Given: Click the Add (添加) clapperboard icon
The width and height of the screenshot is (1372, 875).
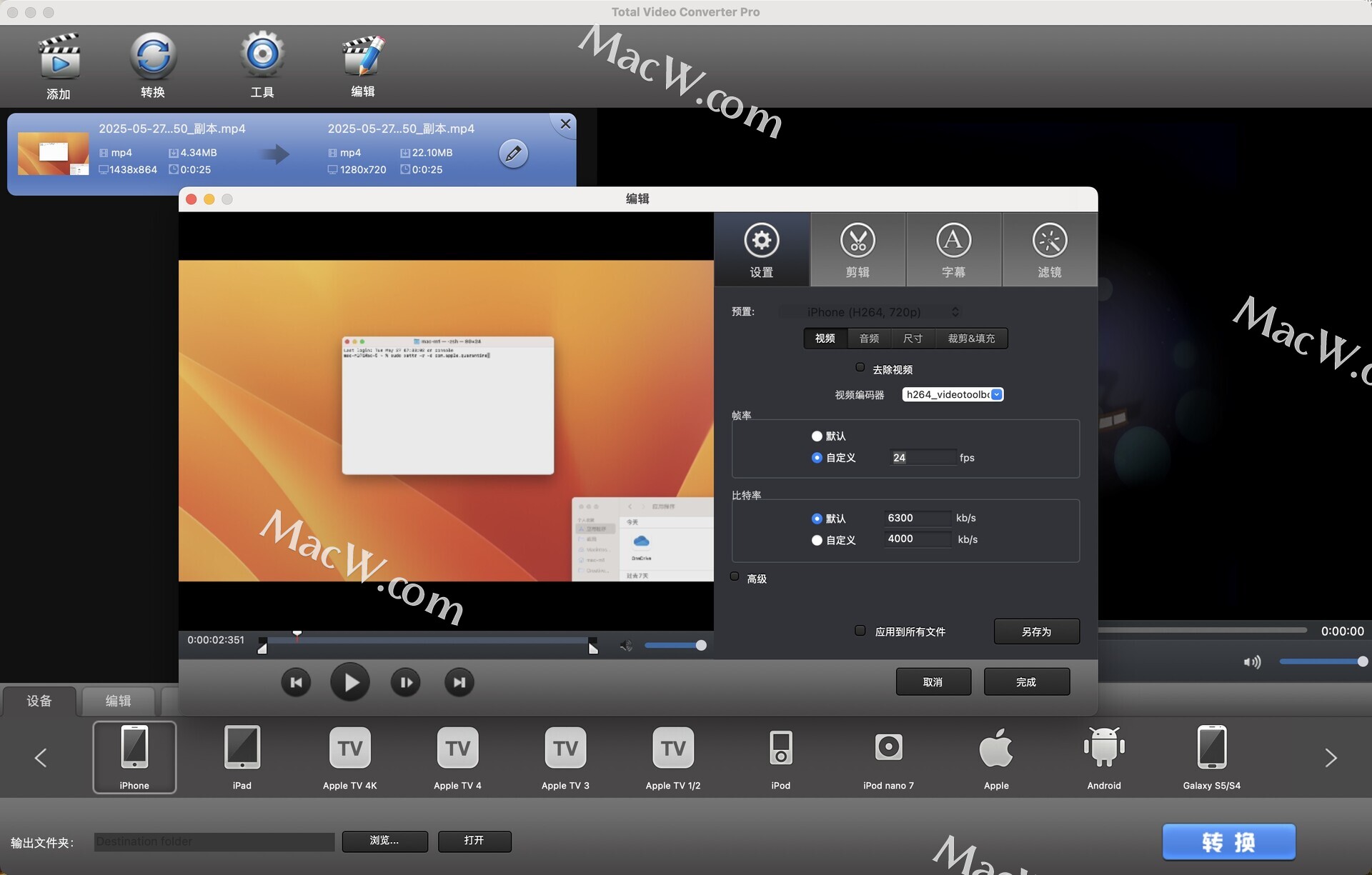Looking at the screenshot, I should 59,57.
